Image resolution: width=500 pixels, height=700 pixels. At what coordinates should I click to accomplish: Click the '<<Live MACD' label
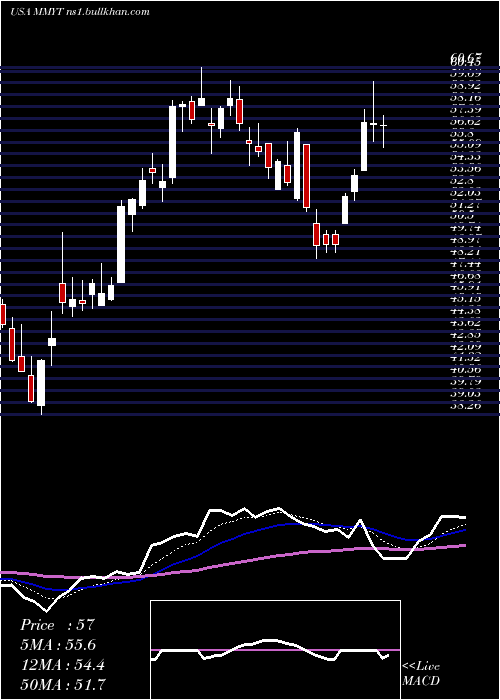click(421, 674)
